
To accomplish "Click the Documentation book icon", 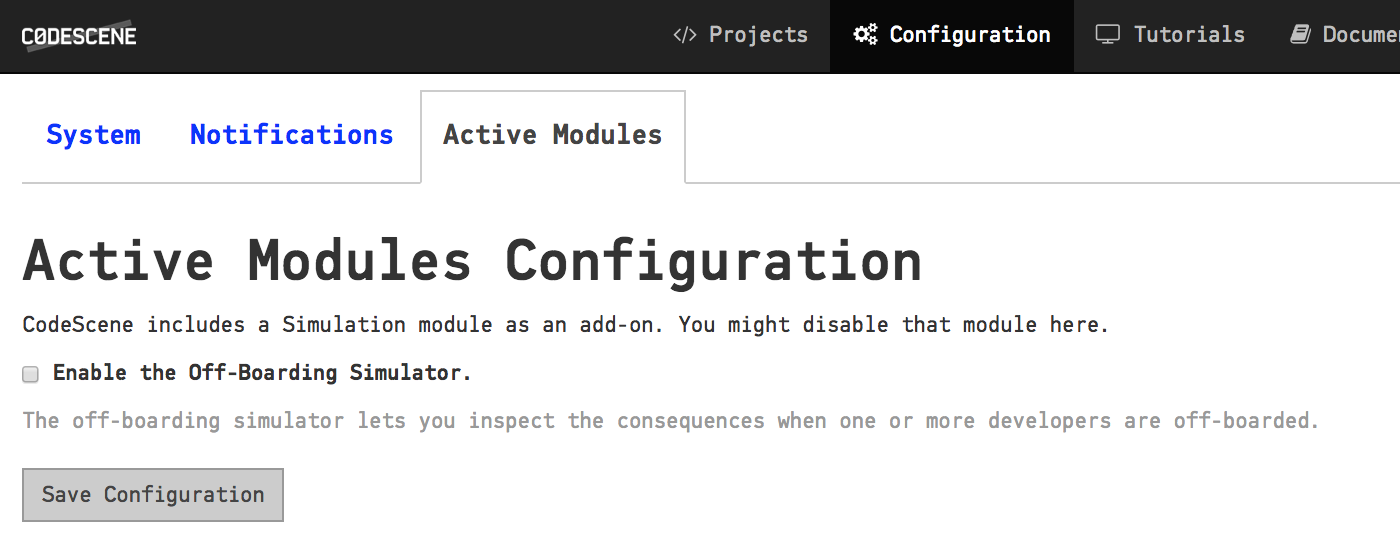I will 1300,35.
